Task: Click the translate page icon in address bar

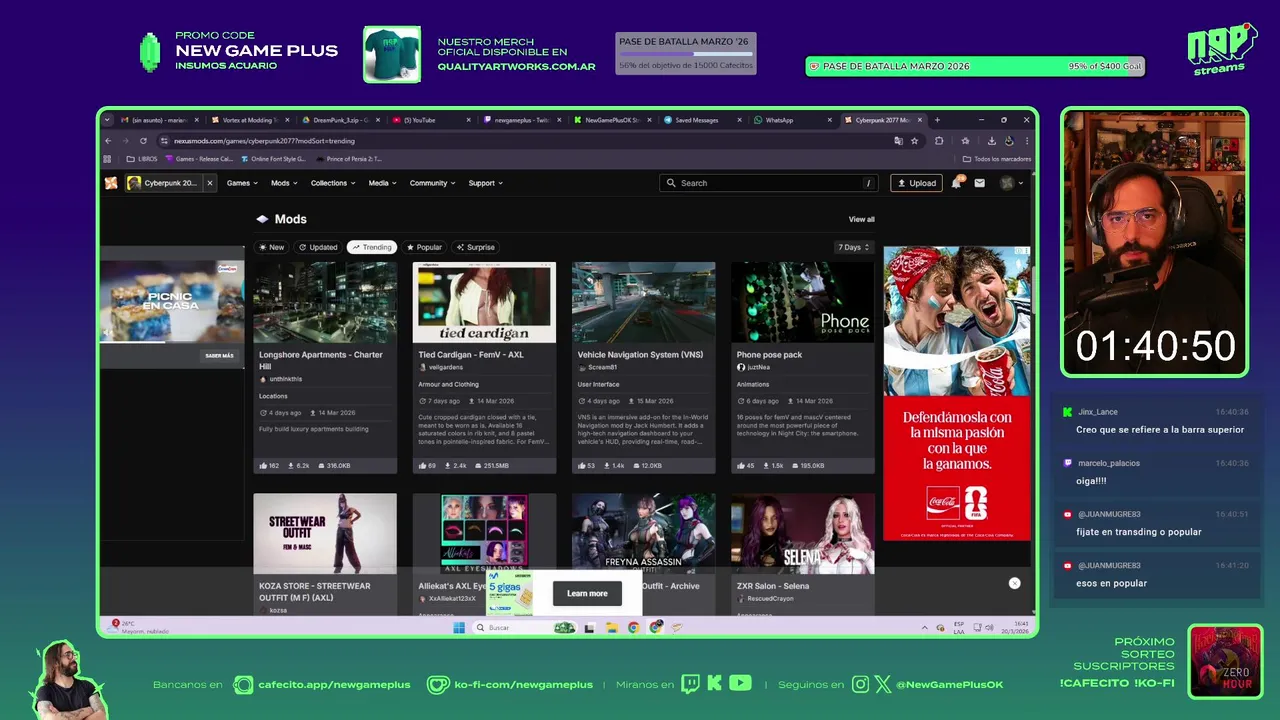Action: pos(898,141)
